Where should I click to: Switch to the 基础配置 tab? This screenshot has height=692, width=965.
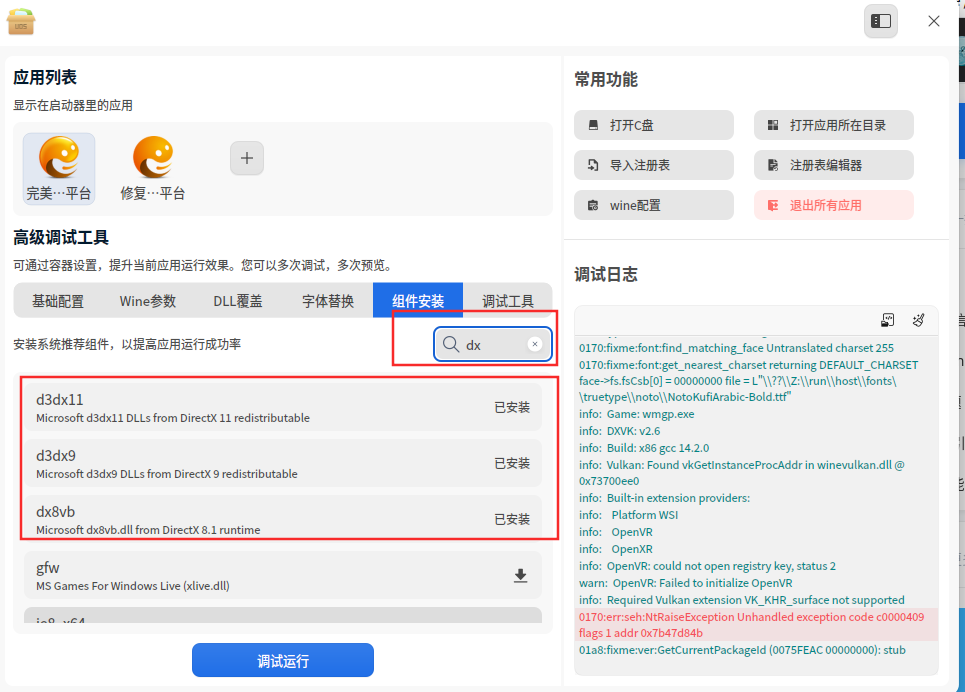pos(58,301)
